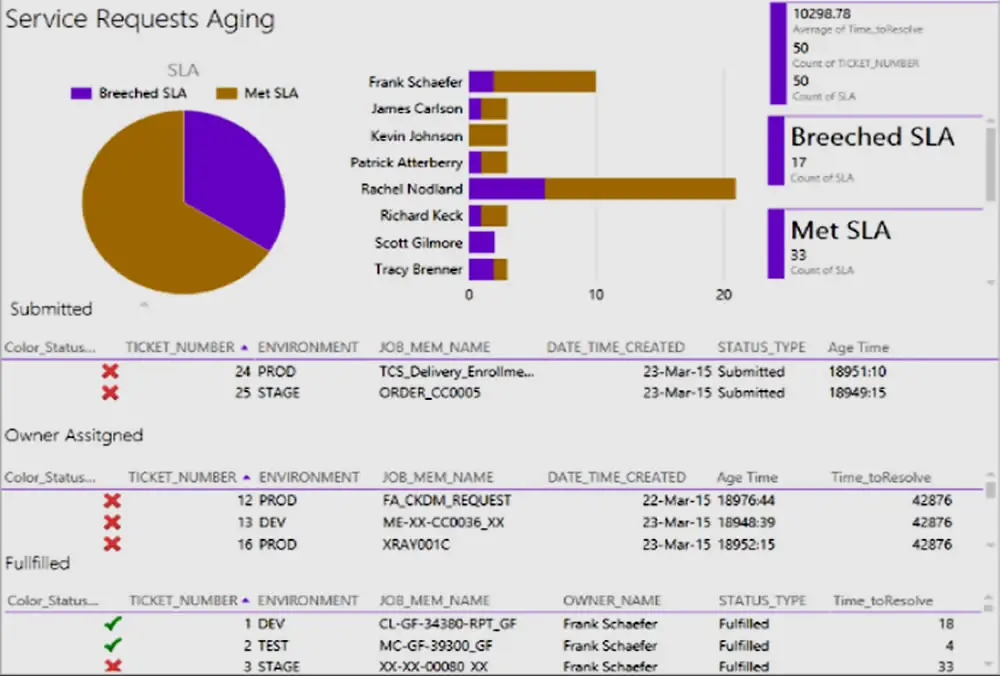The width and height of the screenshot is (1000, 676).
Task: Sort Fulfilled table by OWNER_NAME column header
Action: [611, 601]
